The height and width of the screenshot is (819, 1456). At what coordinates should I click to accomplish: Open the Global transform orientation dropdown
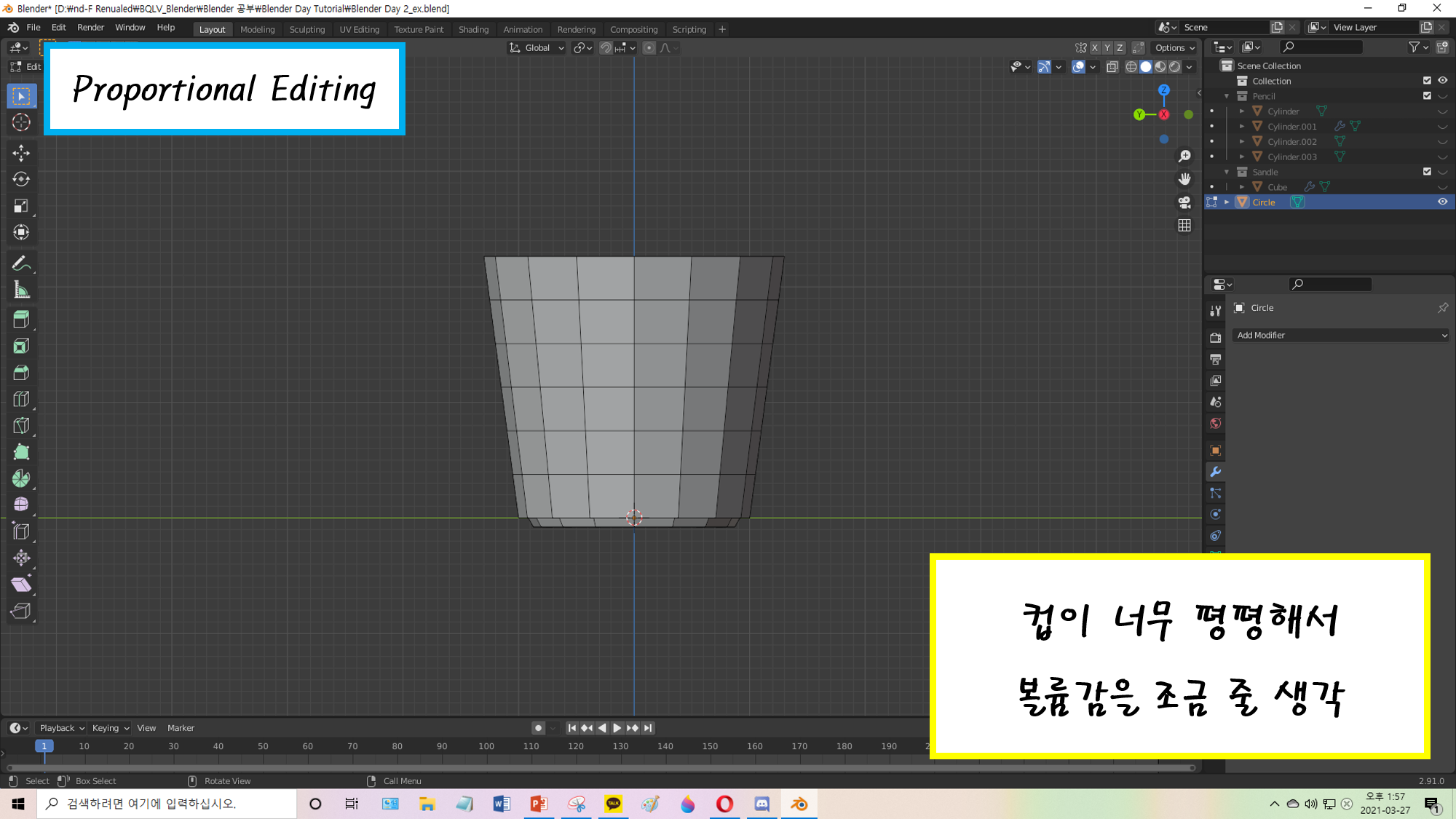tap(537, 48)
